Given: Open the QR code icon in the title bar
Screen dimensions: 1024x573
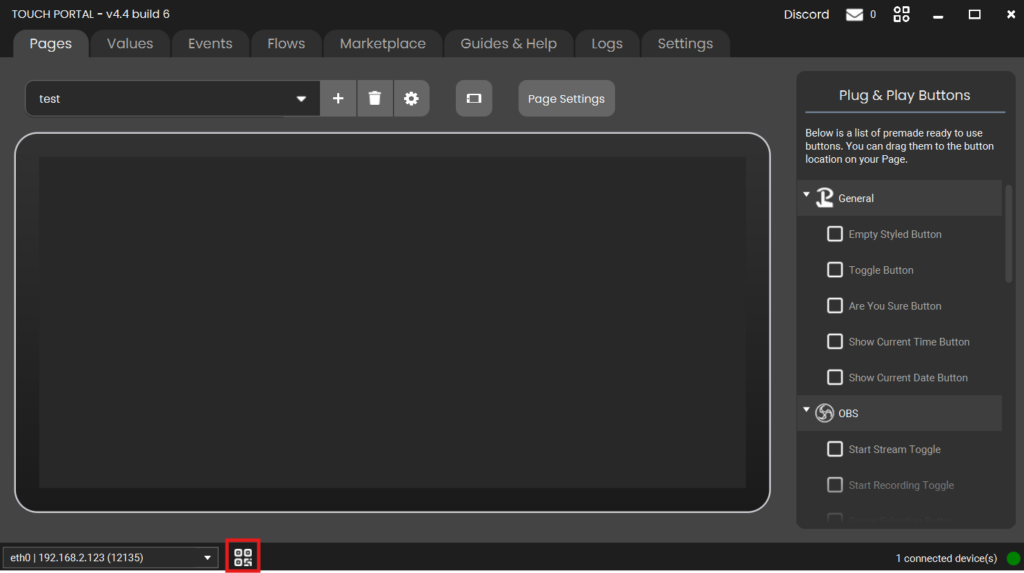Looking at the screenshot, I should pos(901,14).
